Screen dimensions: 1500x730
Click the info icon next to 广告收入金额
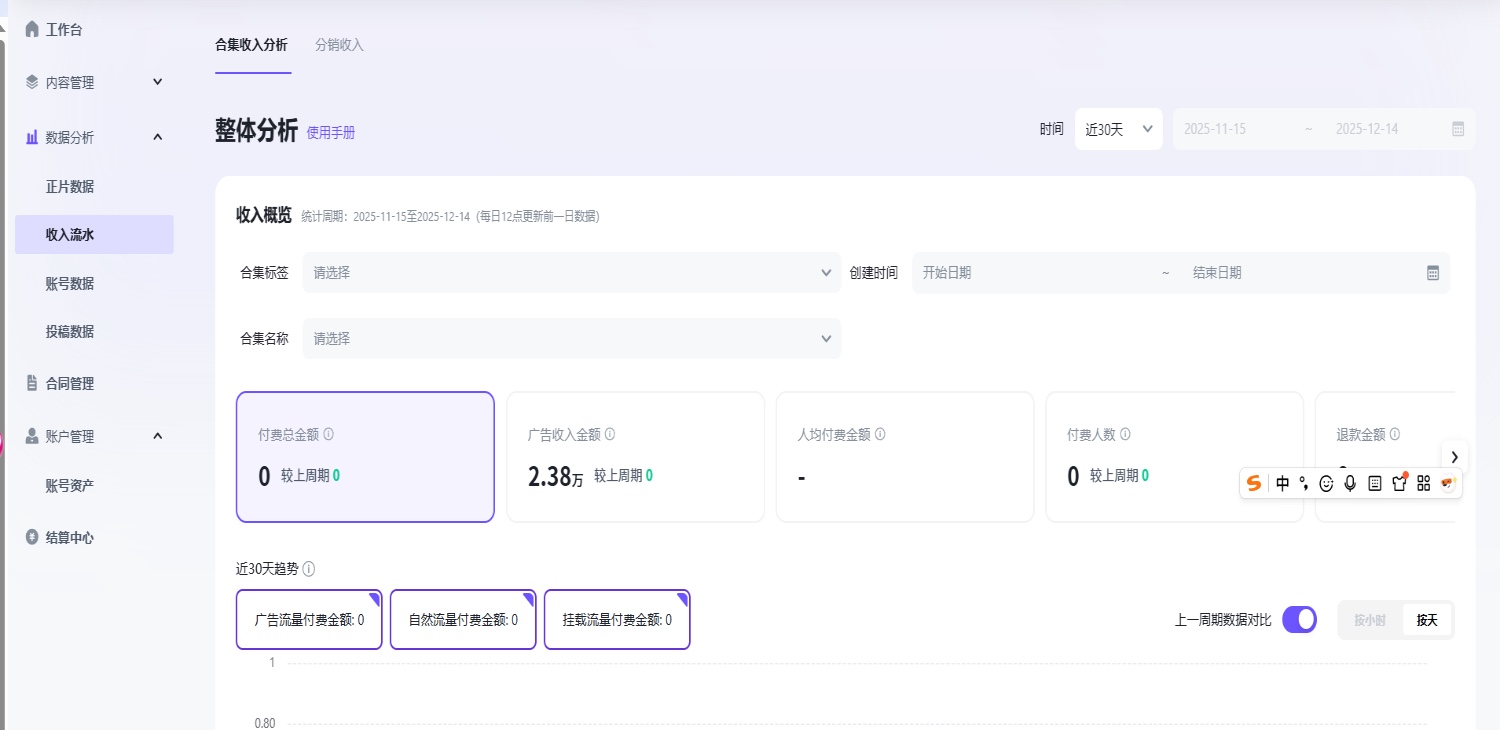610,434
